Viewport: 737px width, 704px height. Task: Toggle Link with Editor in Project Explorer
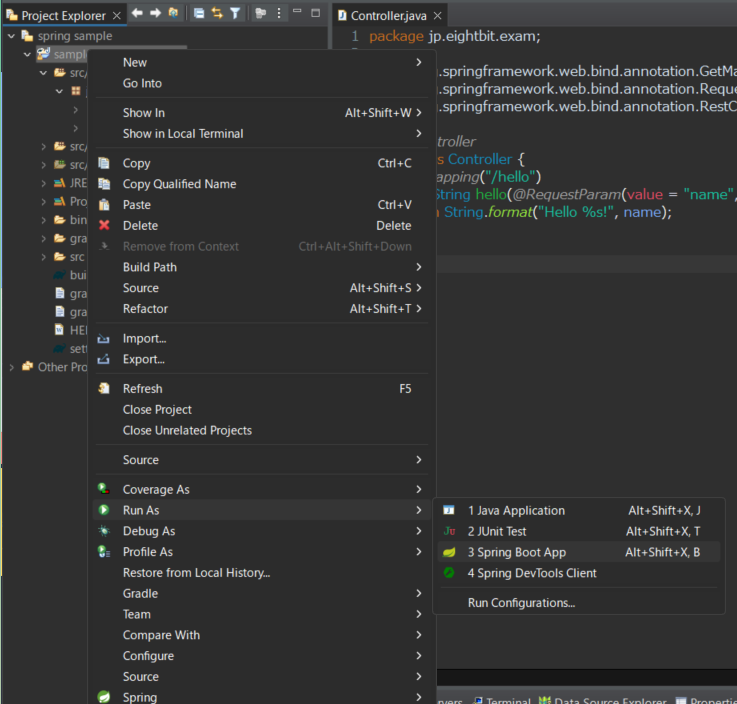click(217, 14)
